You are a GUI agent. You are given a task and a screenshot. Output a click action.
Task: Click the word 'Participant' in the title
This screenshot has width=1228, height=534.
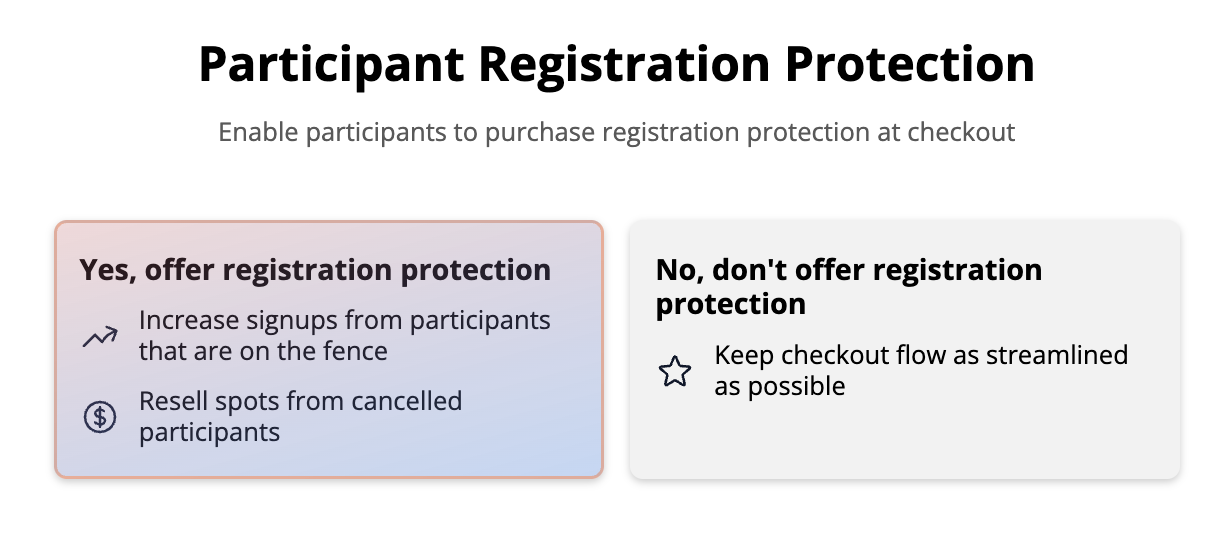[329, 66]
